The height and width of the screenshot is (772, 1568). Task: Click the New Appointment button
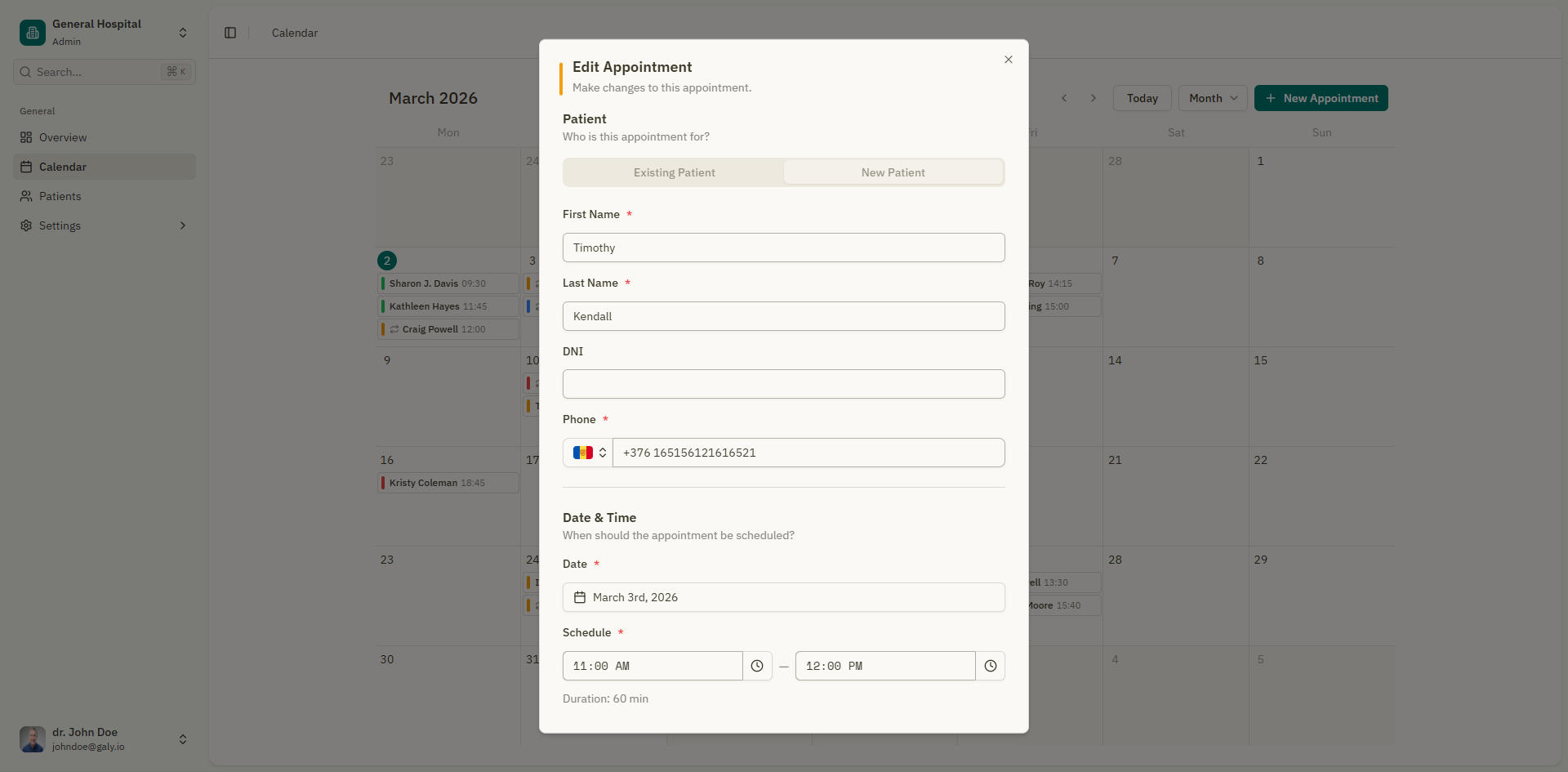point(1321,98)
